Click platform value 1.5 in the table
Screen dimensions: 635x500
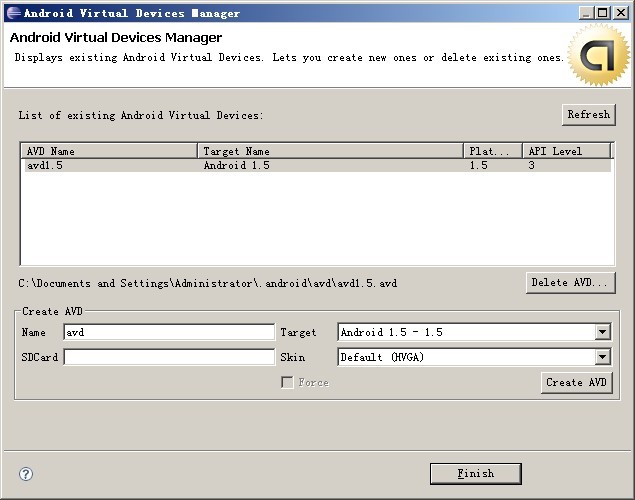(x=479, y=166)
